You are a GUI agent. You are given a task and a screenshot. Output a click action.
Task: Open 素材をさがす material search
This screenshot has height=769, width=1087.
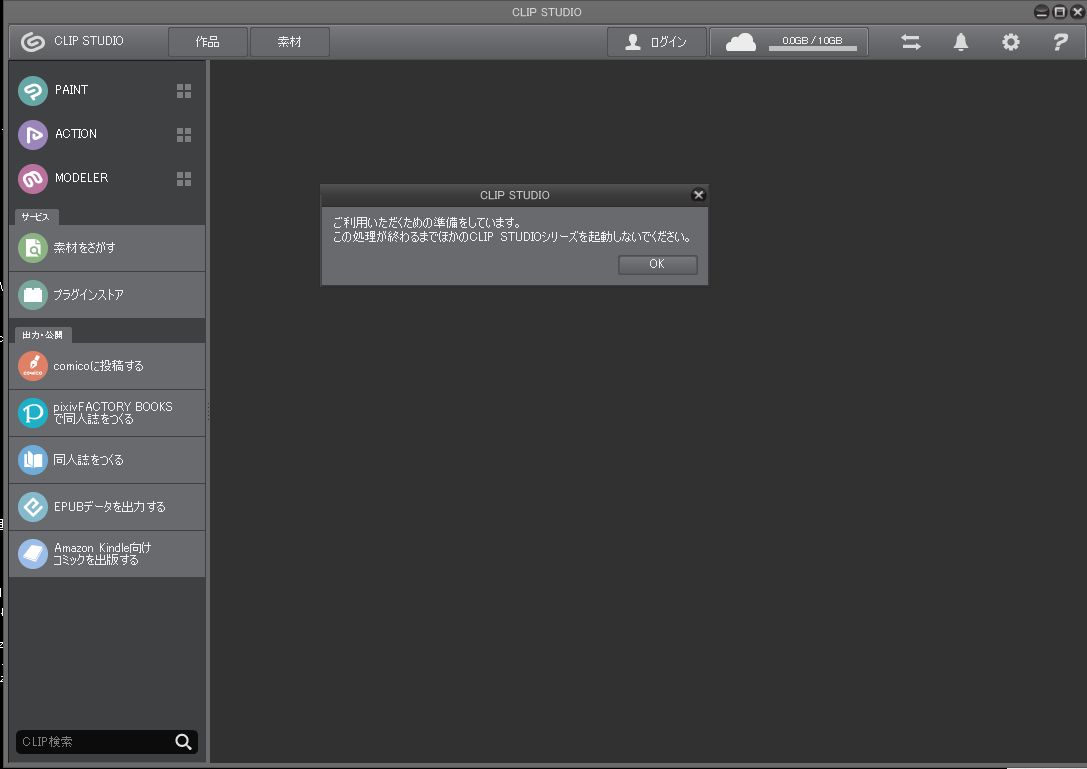point(107,248)
